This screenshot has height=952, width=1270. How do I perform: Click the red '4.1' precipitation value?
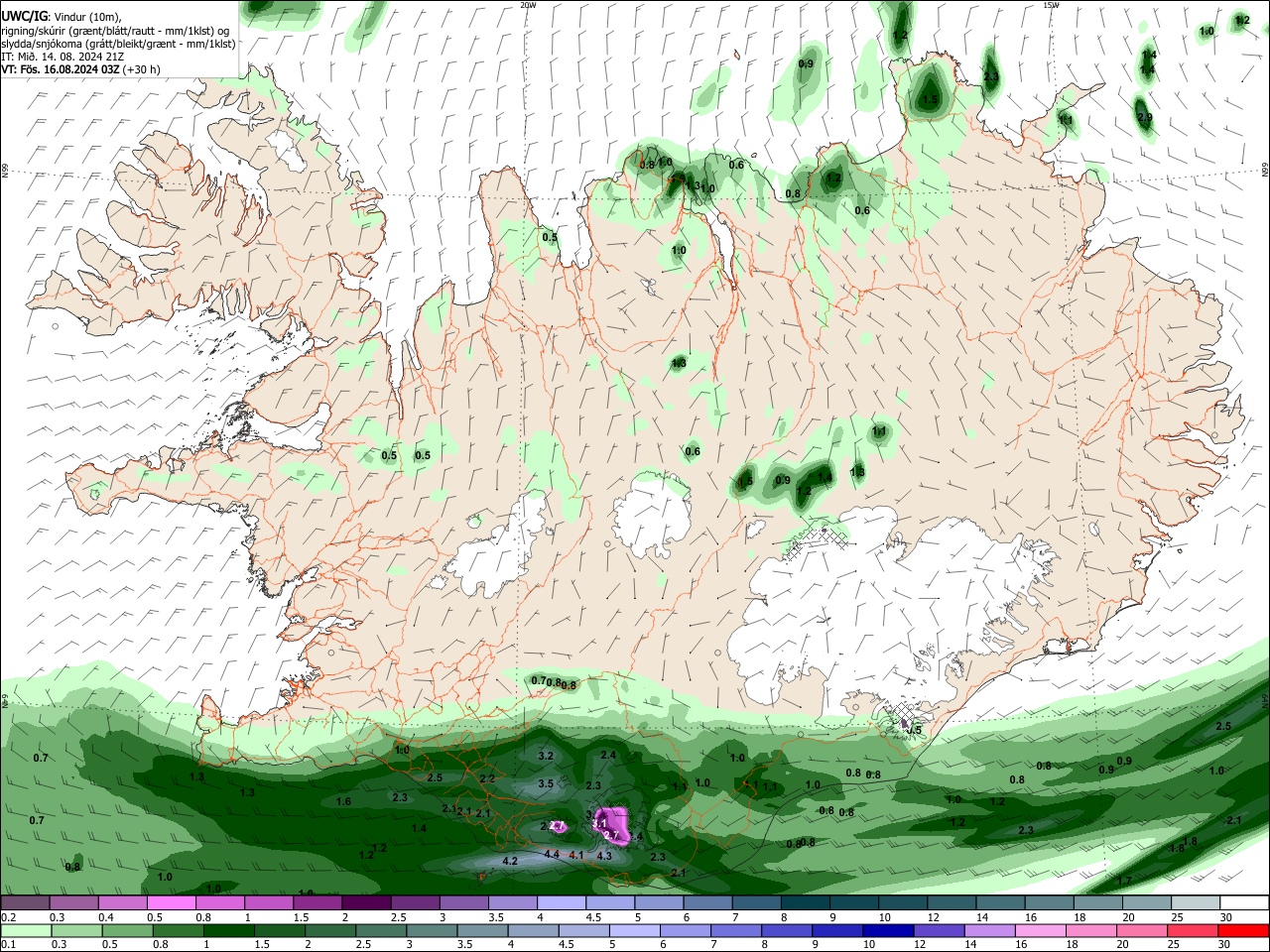575,854
